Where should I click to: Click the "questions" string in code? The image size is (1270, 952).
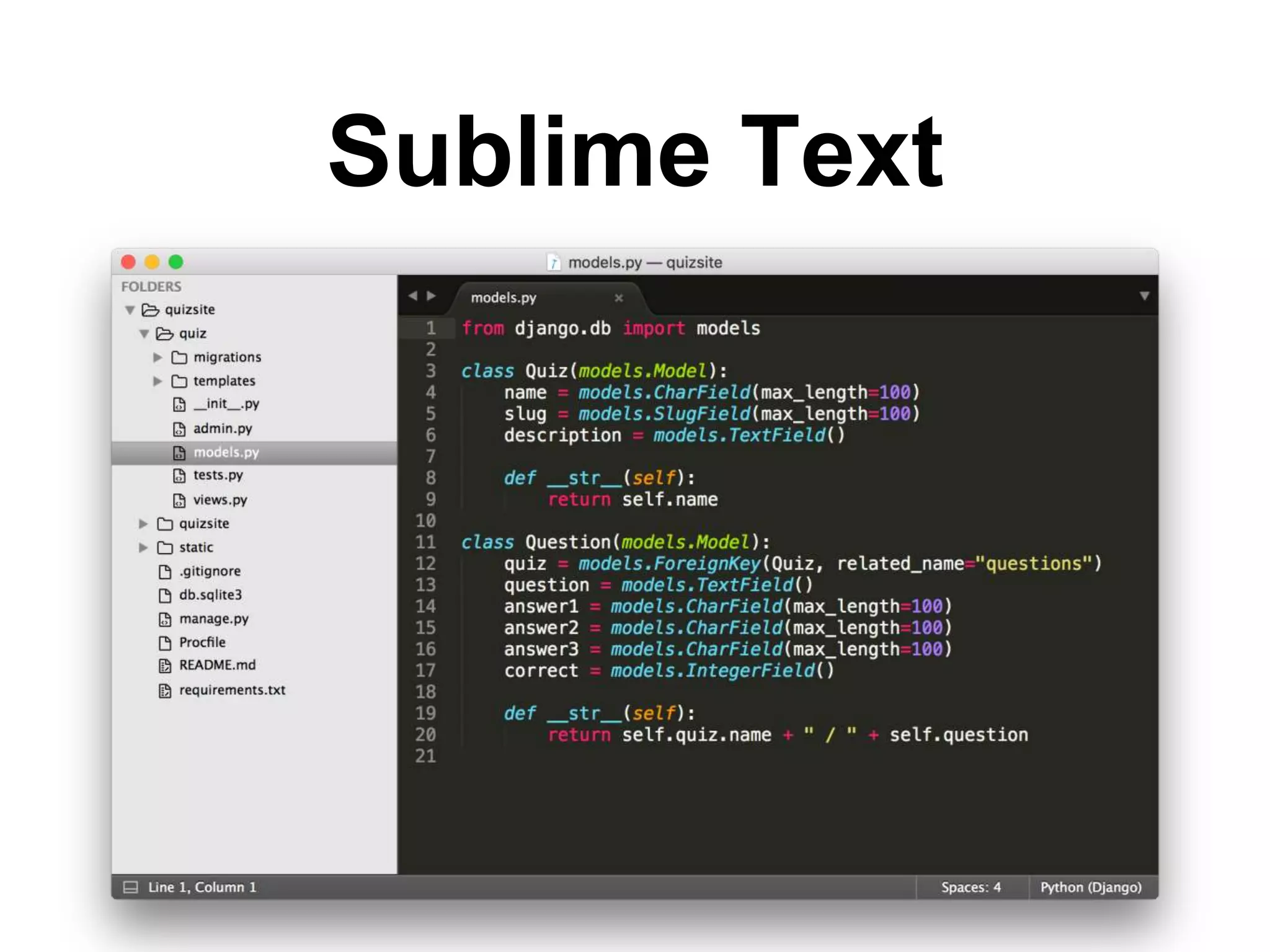coord(1034,564)
